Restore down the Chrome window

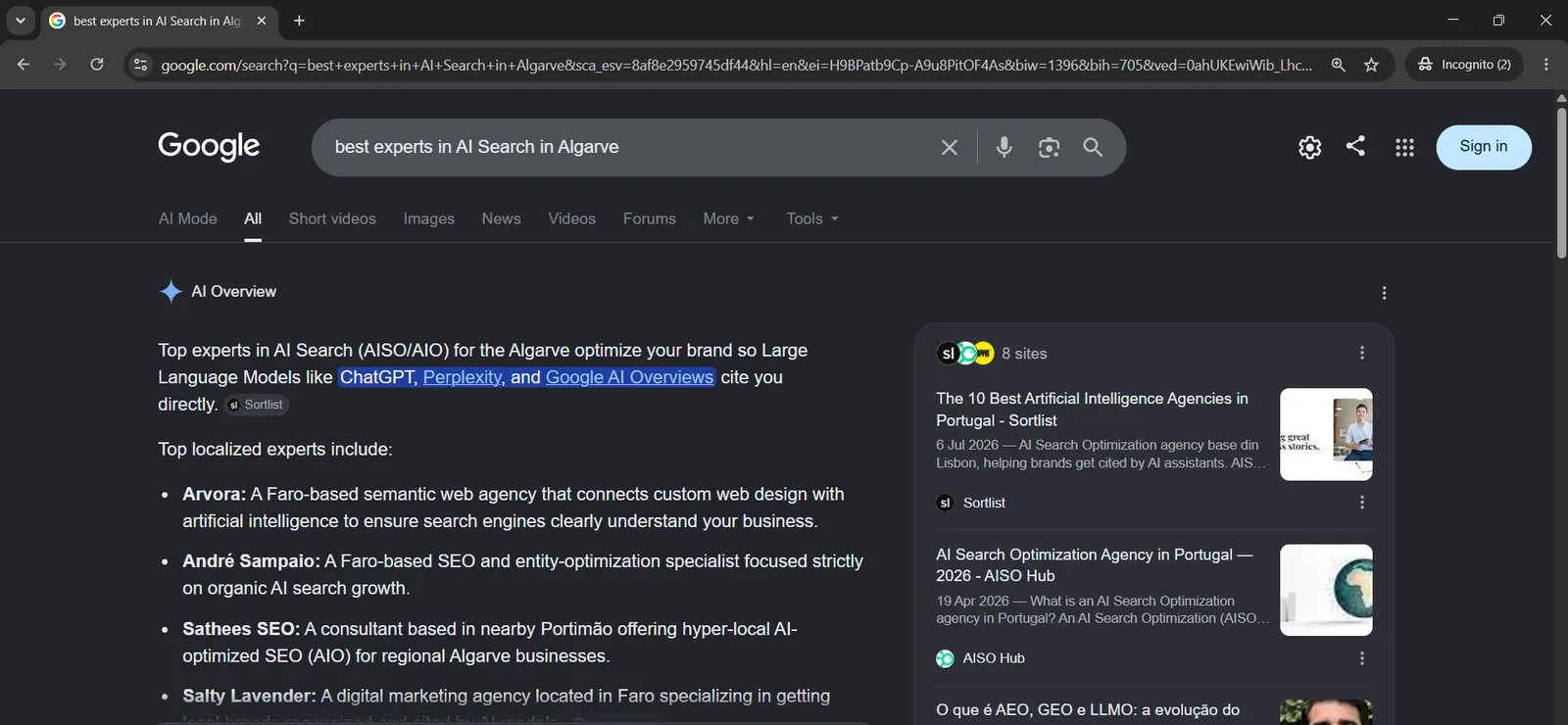(1498, 20)
